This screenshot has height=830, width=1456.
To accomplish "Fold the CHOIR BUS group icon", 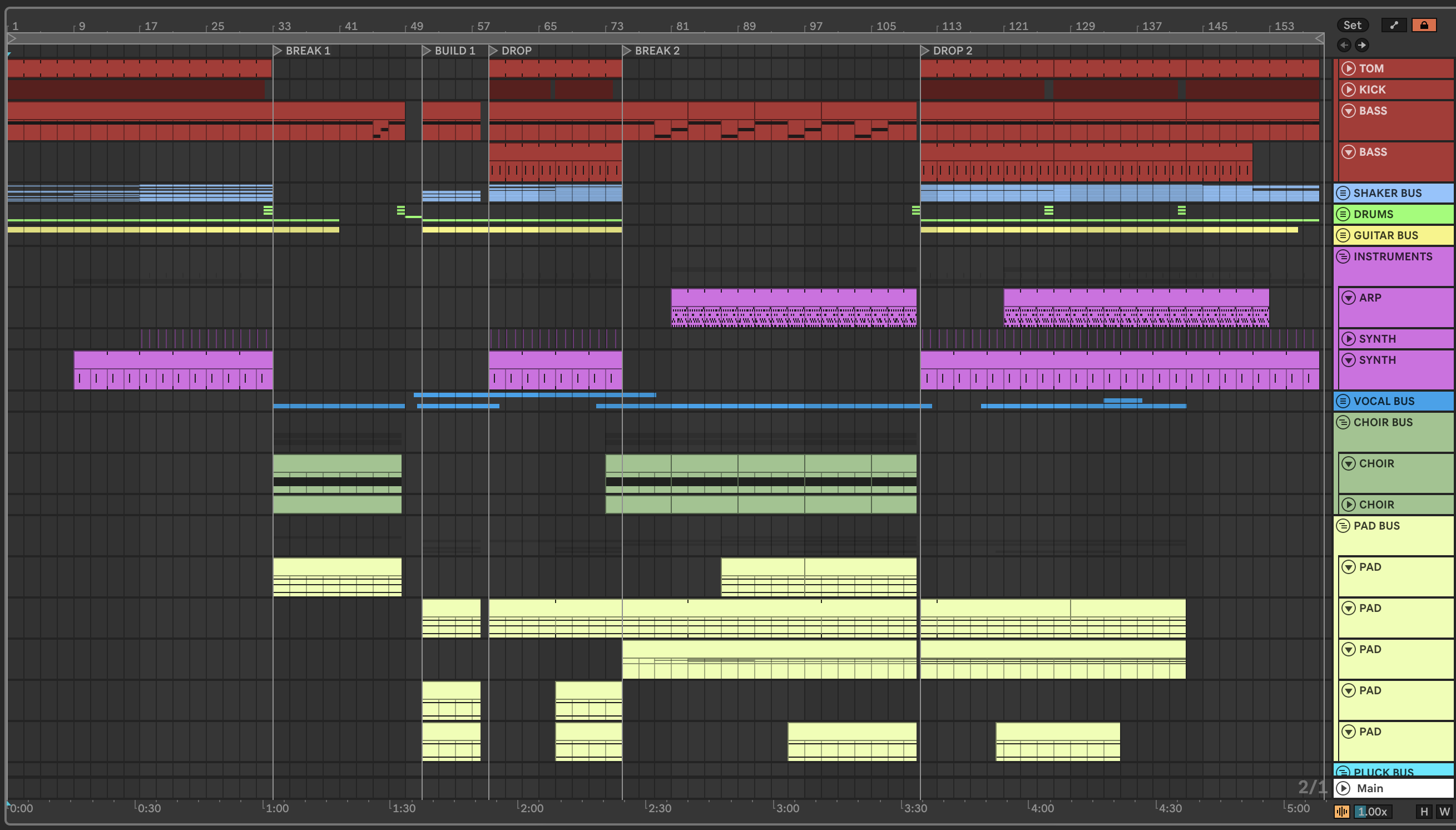I will click(1343, 422).
